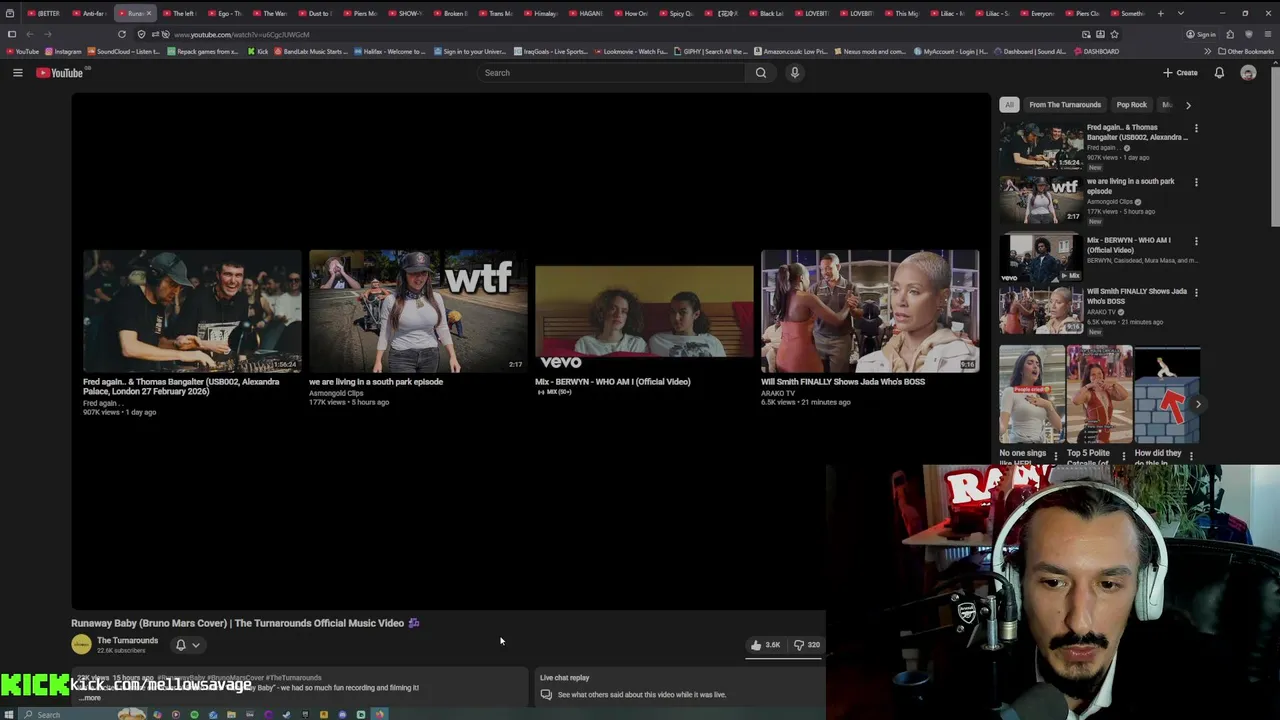Open the GIPHY bookmark
This screenshot has height=720, width=1280.
pos(710,51)
